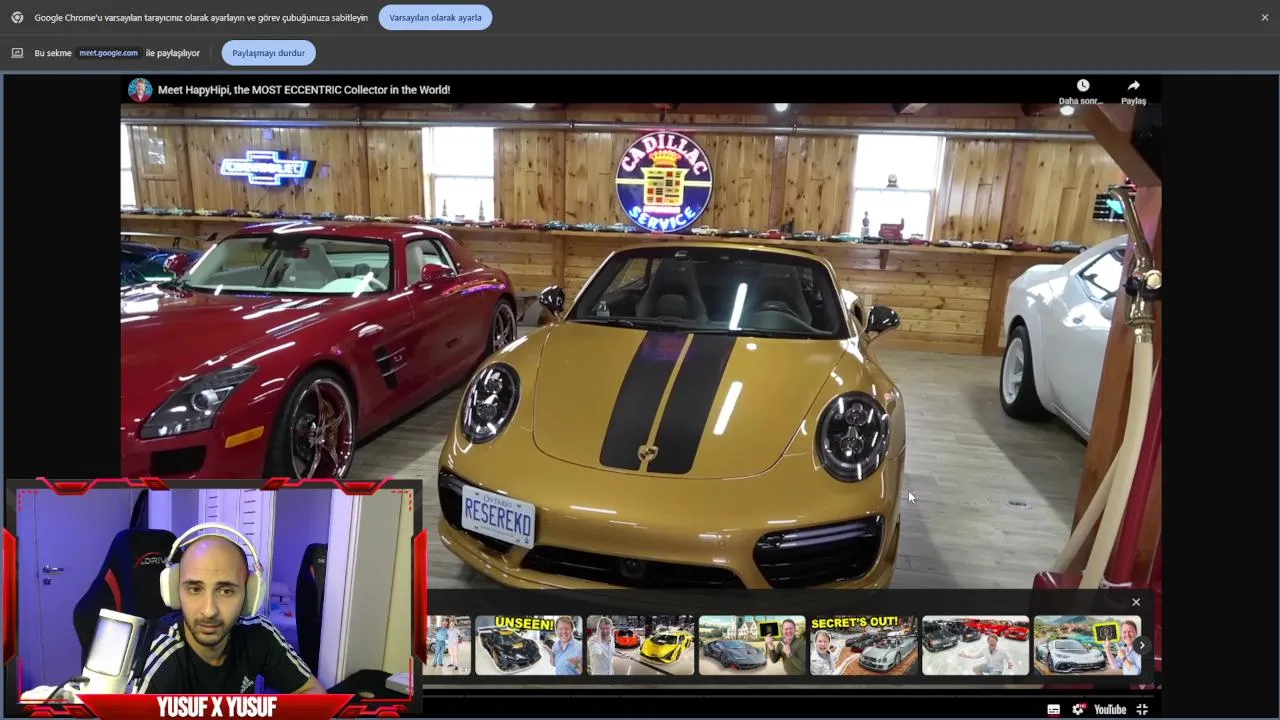Click the Chrome logo in the notification bar
This screenshot has width=1280, height=720.
pyautogui.click(x=17, y=17)
